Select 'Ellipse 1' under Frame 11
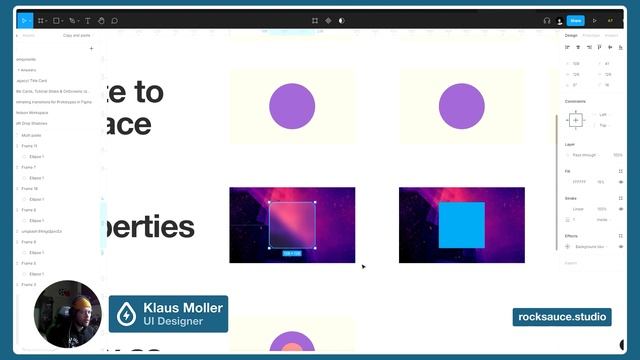Screen dimensions: 640x360 coord(36,157)
